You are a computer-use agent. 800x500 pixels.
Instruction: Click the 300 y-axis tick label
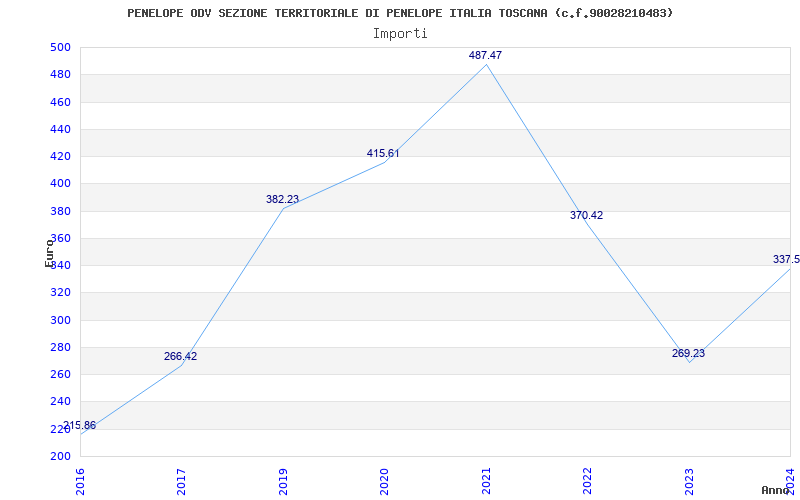click(x=60, y=320)
